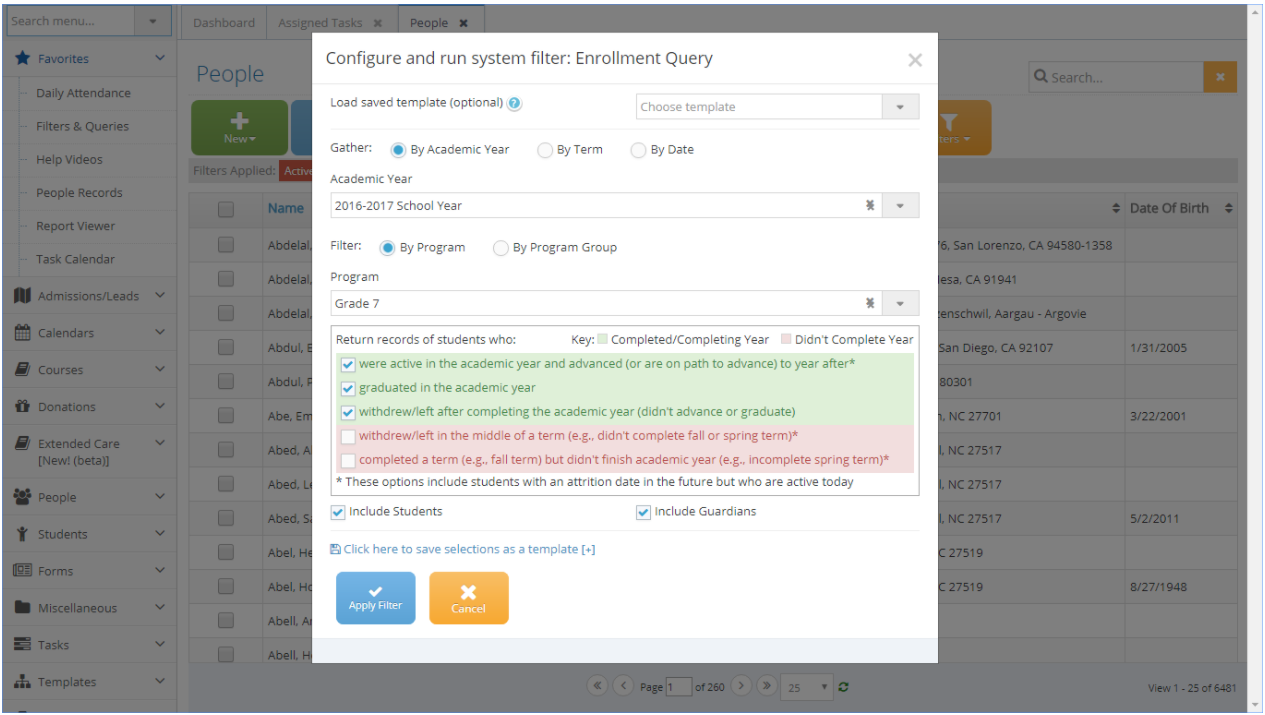The image size is (1265, 715).
Task: Clear the Academic Year selection with the X icon
Action: click(x=870, y=205)
